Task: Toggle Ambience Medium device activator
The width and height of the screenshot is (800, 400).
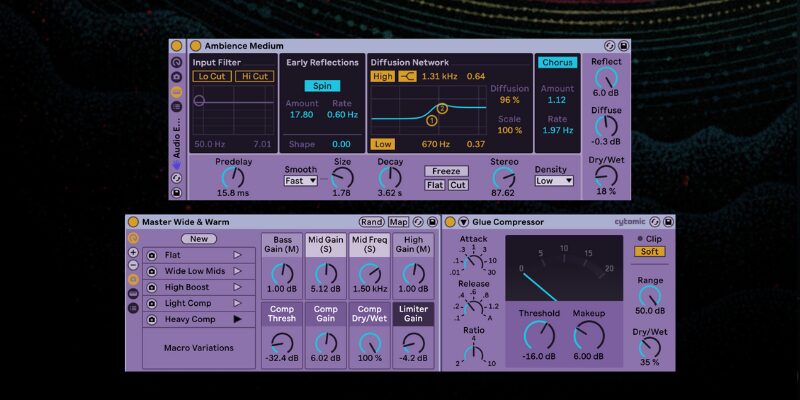Action: coord(177,46)
